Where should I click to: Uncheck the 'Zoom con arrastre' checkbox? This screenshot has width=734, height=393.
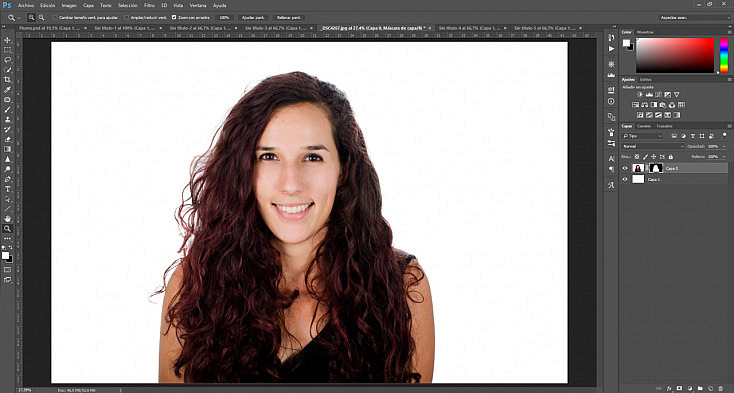[174, 17]
